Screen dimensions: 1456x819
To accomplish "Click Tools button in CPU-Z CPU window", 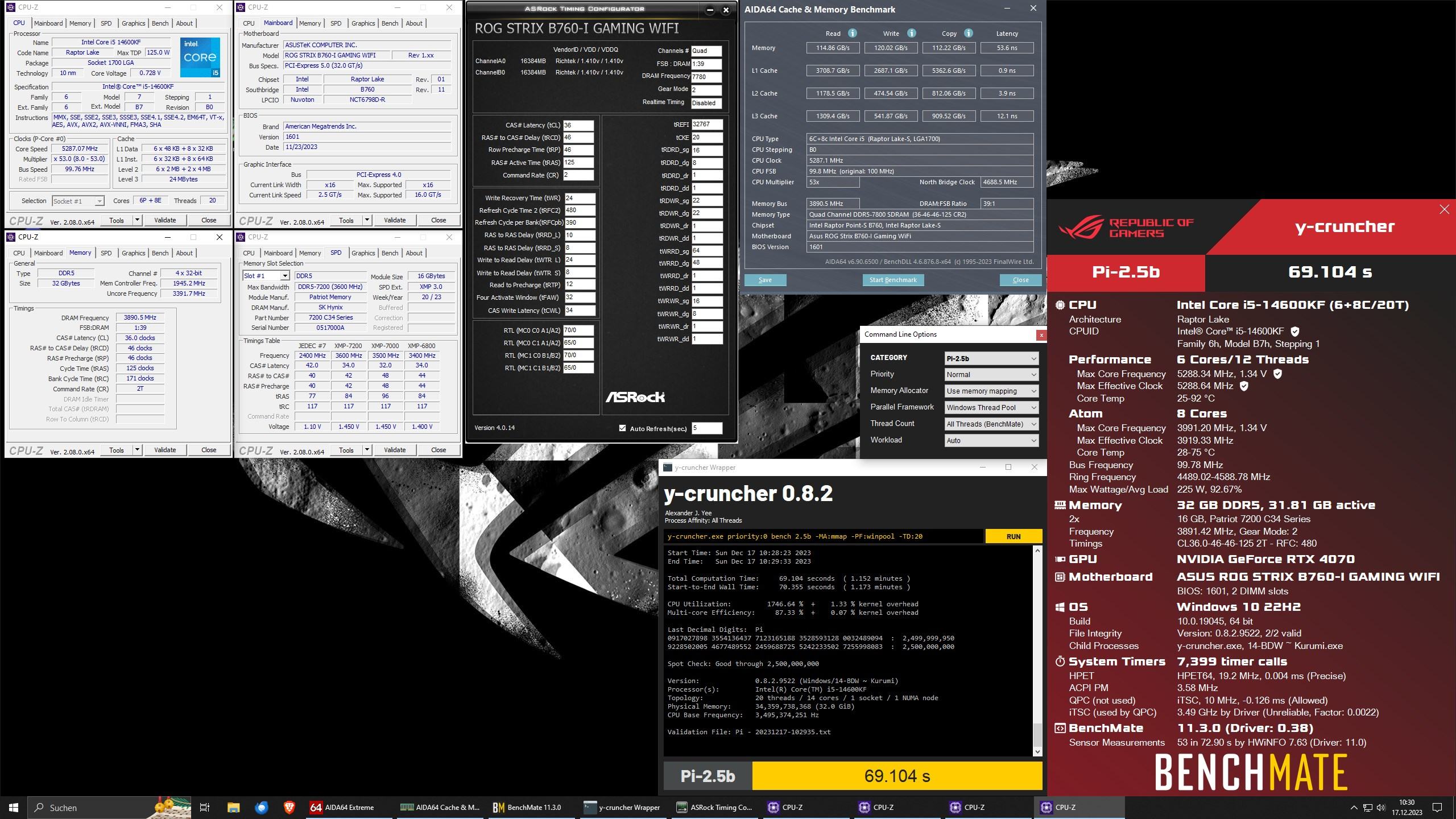I will [x=117, y=220].
